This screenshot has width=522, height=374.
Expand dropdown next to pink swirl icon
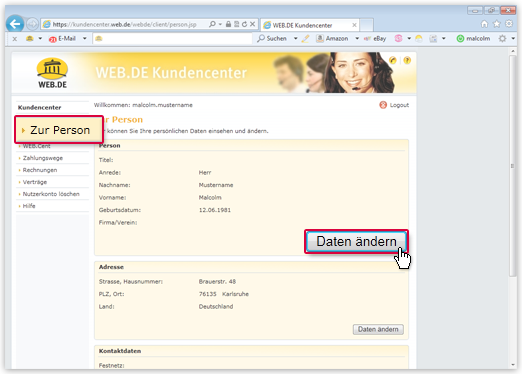pyautogui.click(x=409, y=38)
